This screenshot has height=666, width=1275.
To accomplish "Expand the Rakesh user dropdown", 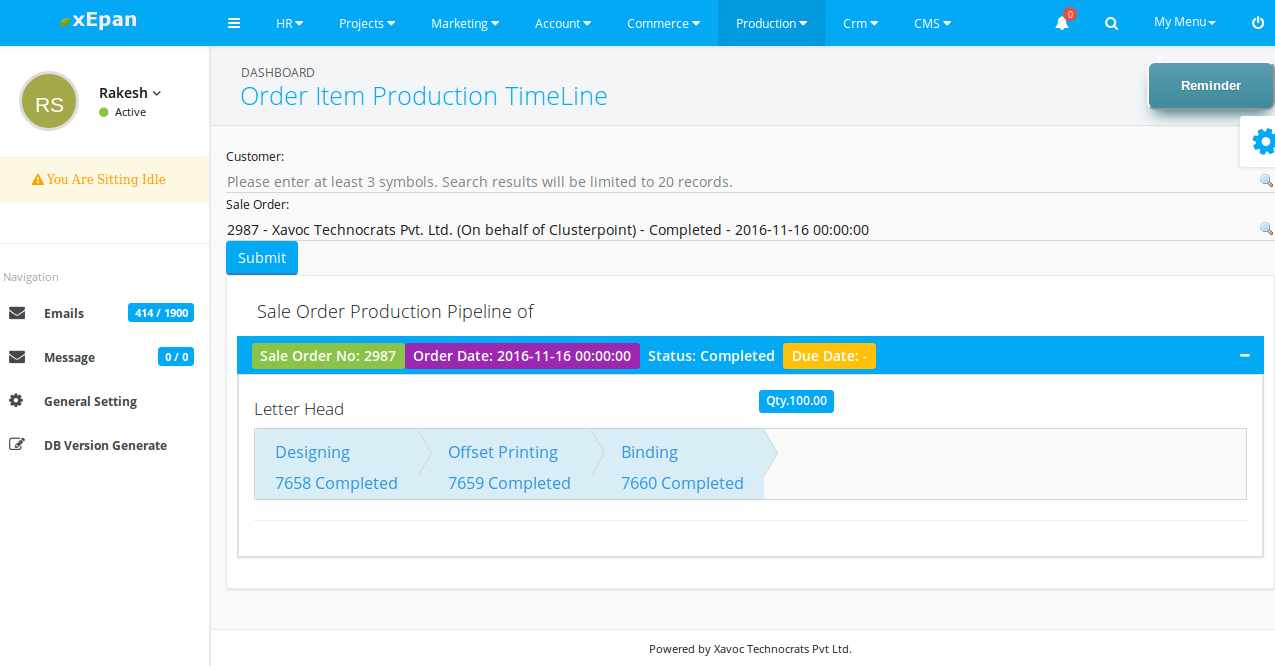I will (x=130, y=93).
